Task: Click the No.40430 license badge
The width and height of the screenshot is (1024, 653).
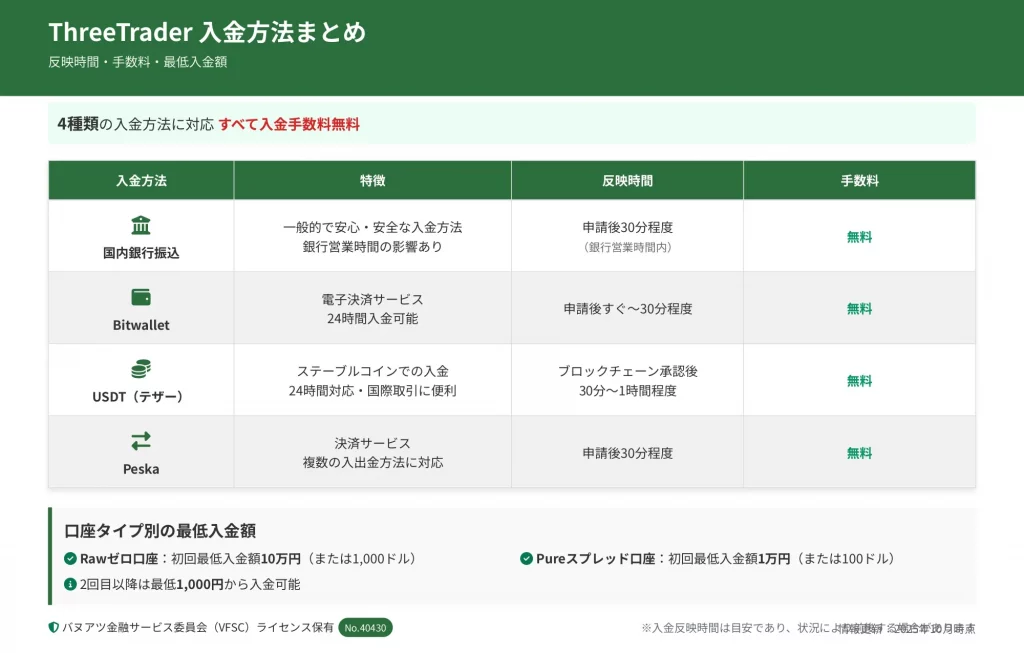Action: click(x=365, y=628)
